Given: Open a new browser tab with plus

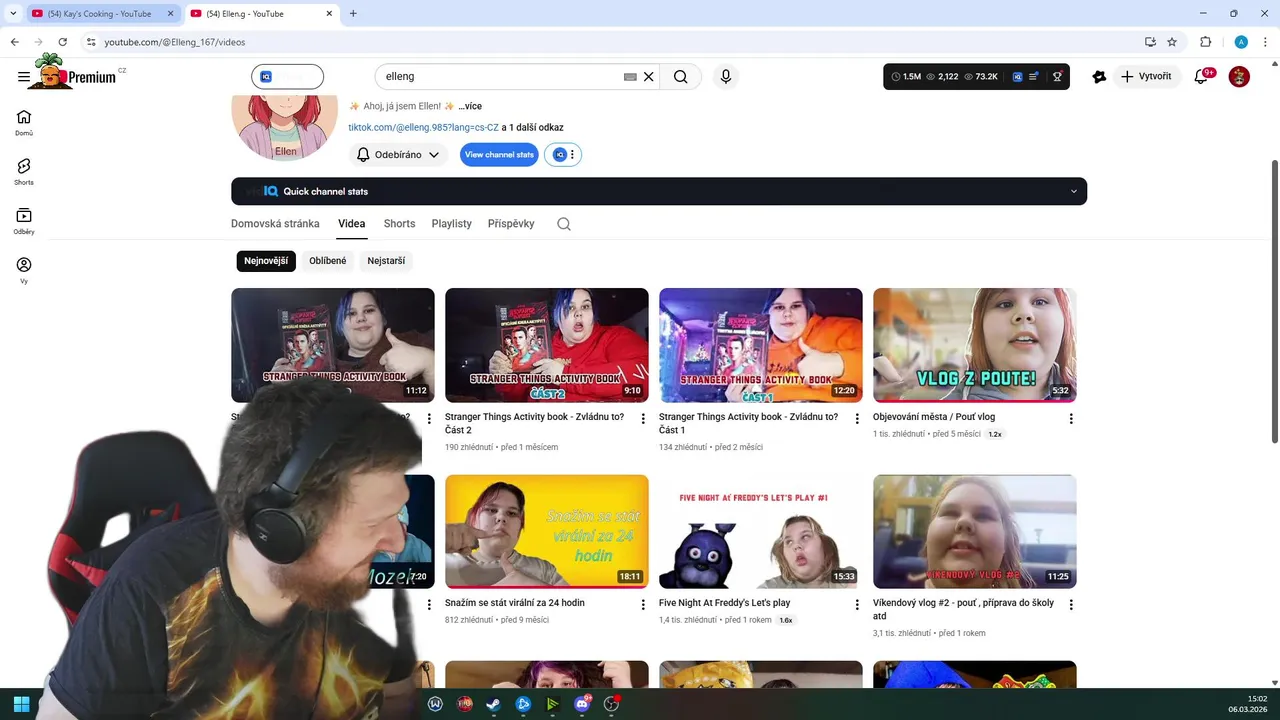Looking at the screenshot, I should pos(353,14).
